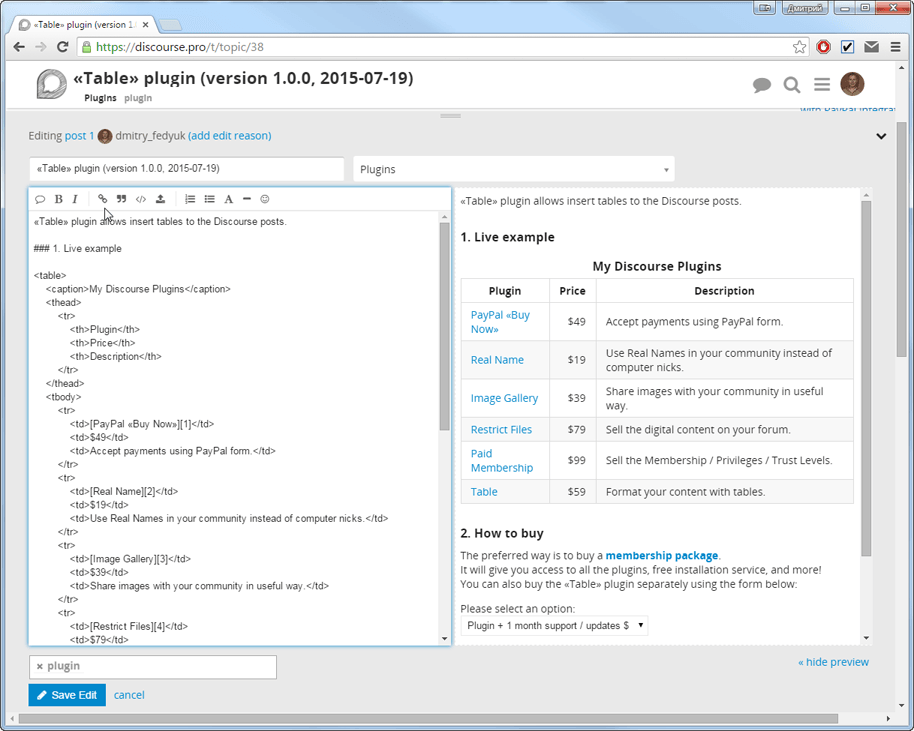Open the red adblock extension icon
The height and width of the screenshot is (731, 914).
[823, 47]
